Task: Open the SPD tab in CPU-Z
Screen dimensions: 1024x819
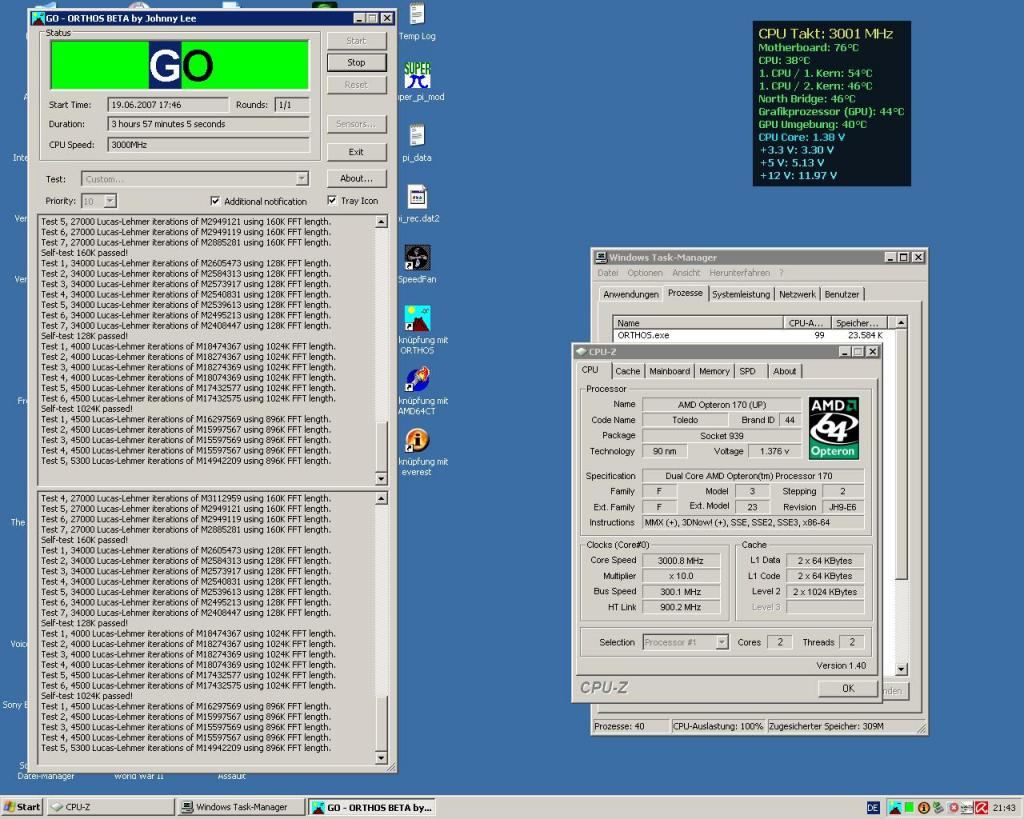Action: click(x=747, y=371)
